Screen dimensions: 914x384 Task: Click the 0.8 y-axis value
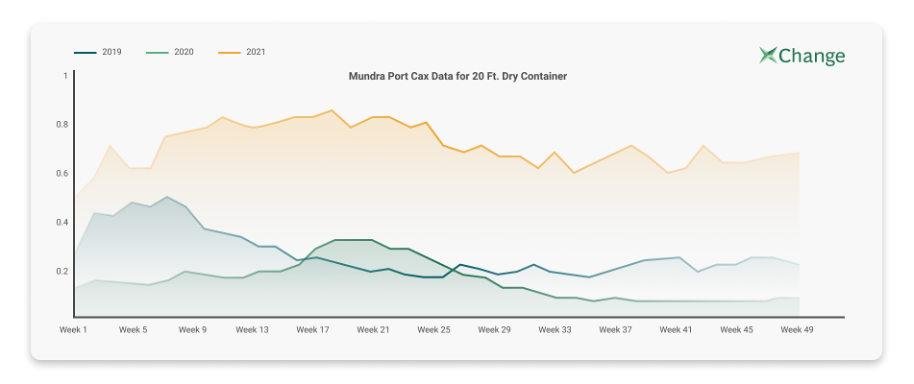(63, 125)
